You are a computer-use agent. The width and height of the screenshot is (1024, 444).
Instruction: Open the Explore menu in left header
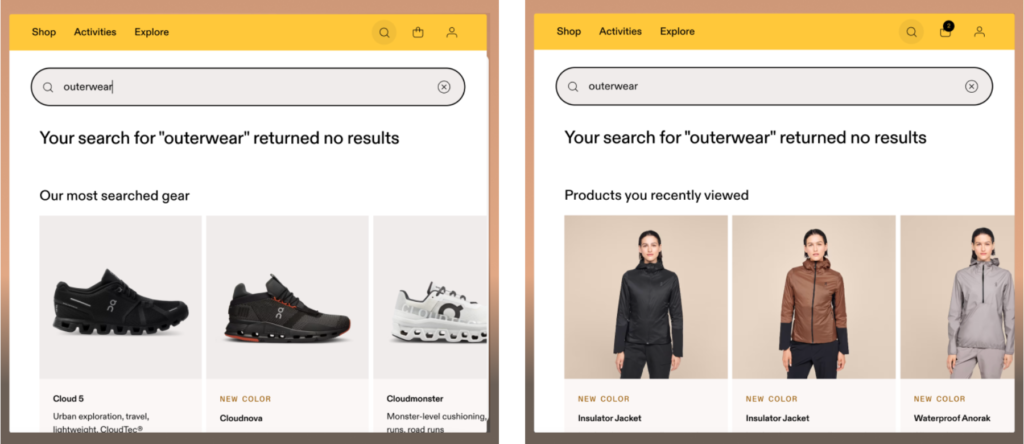click(152, 32)
